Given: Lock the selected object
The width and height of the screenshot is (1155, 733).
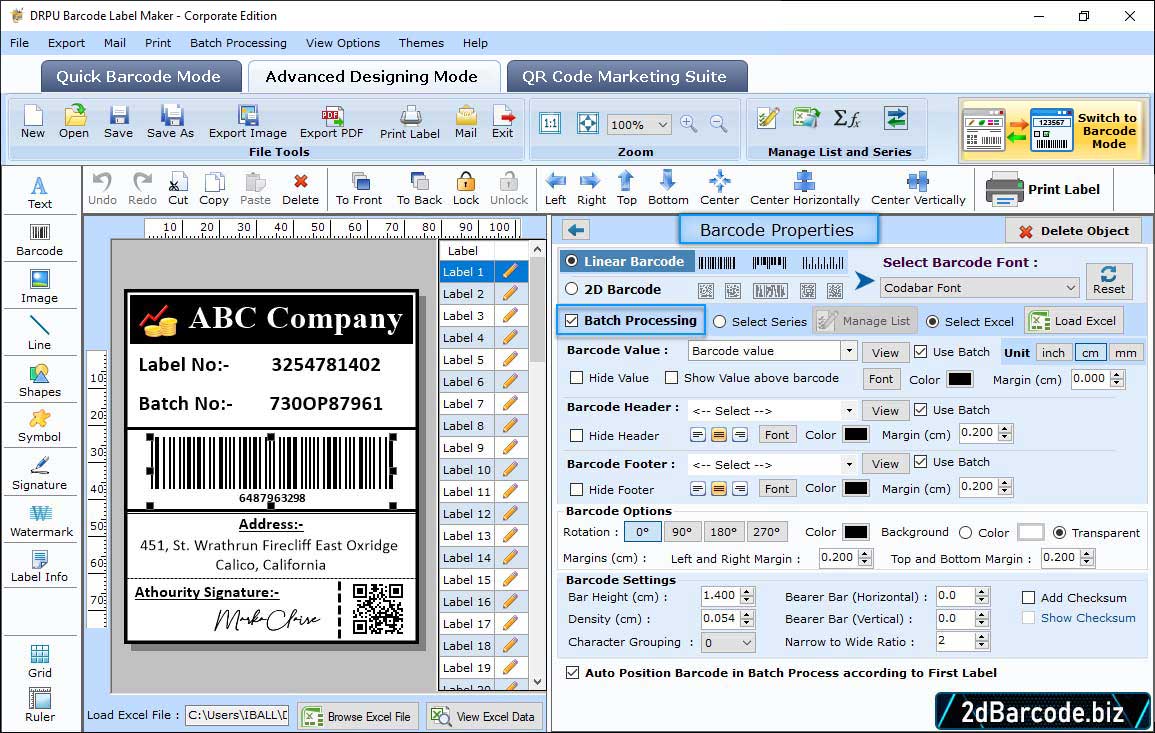Looking at the screenshot, I should pyautogui.click(x=466, y=189).
